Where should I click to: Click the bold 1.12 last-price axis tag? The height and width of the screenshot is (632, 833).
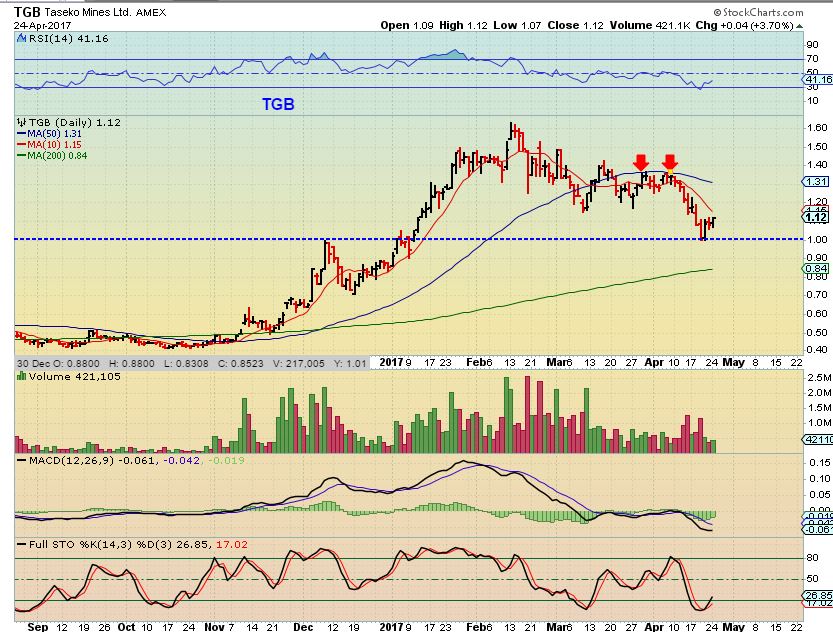815,217
